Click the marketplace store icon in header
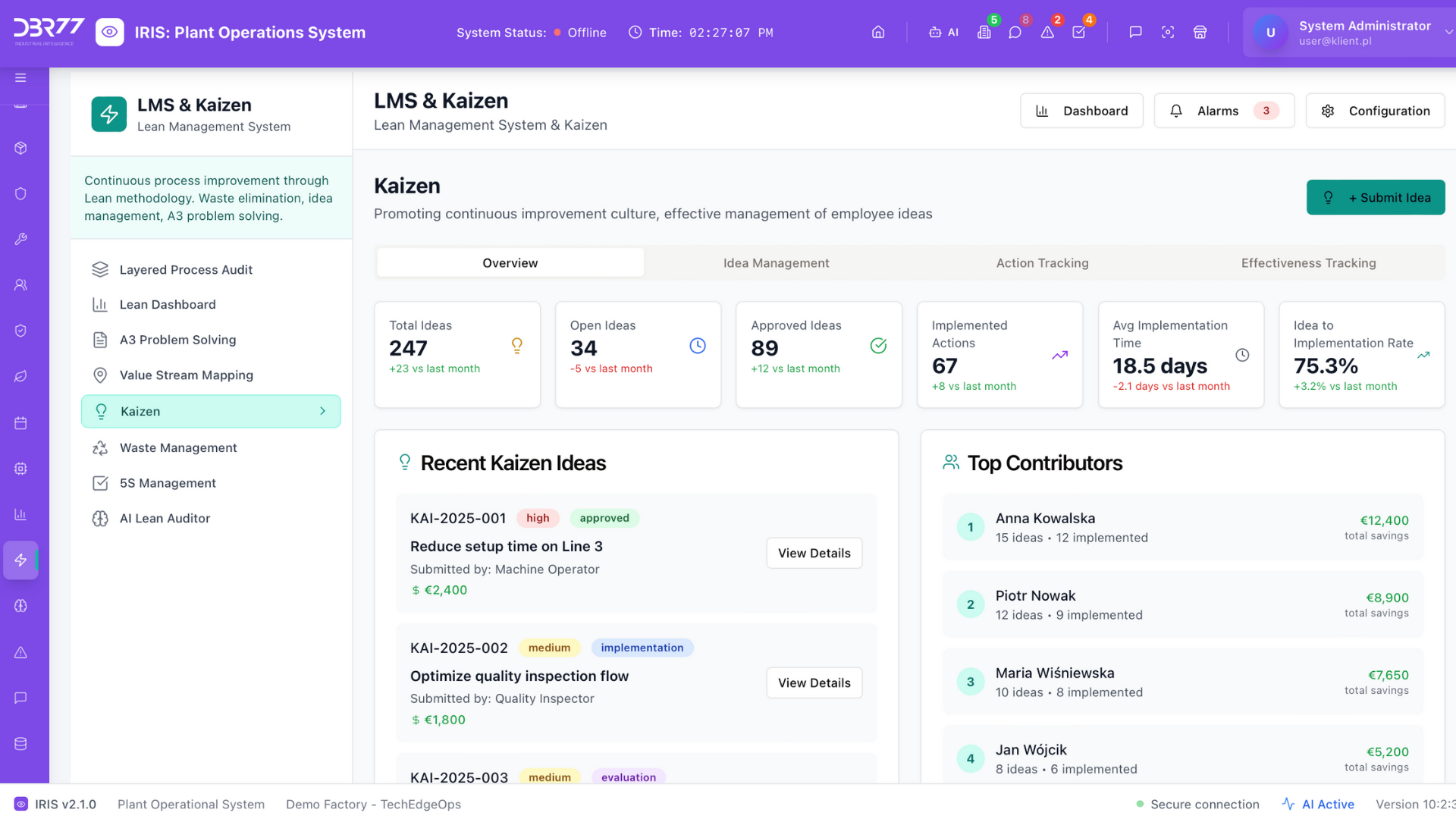 (1200, 33)
